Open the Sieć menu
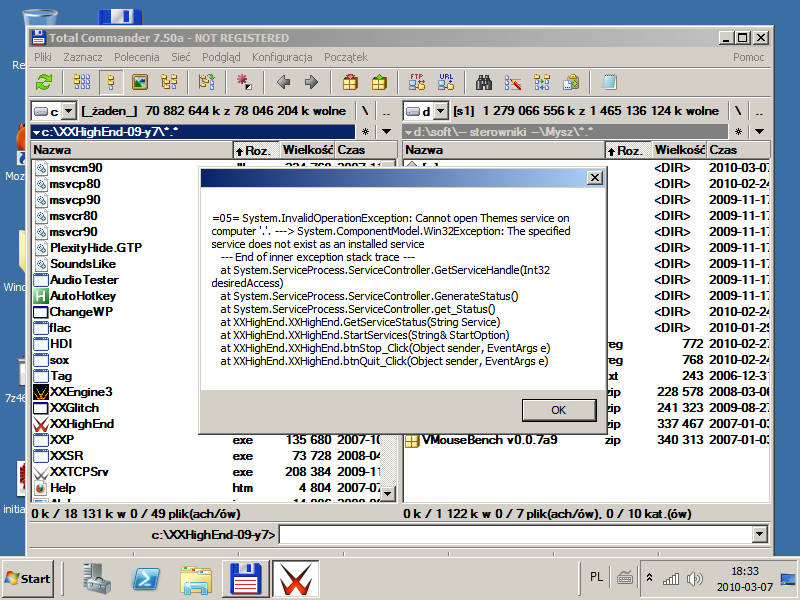This screenshot has width=800, height=600. [x=181, y=57]
